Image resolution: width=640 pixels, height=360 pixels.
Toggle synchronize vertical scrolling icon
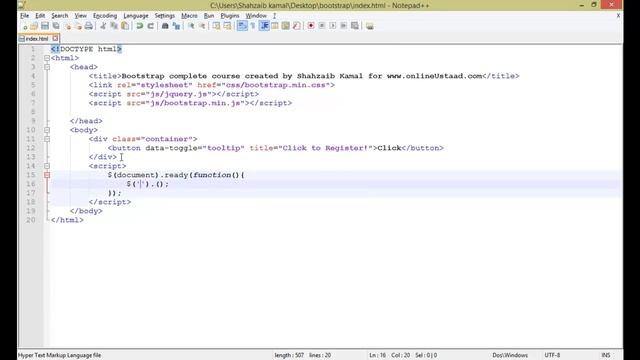[216, 26]
